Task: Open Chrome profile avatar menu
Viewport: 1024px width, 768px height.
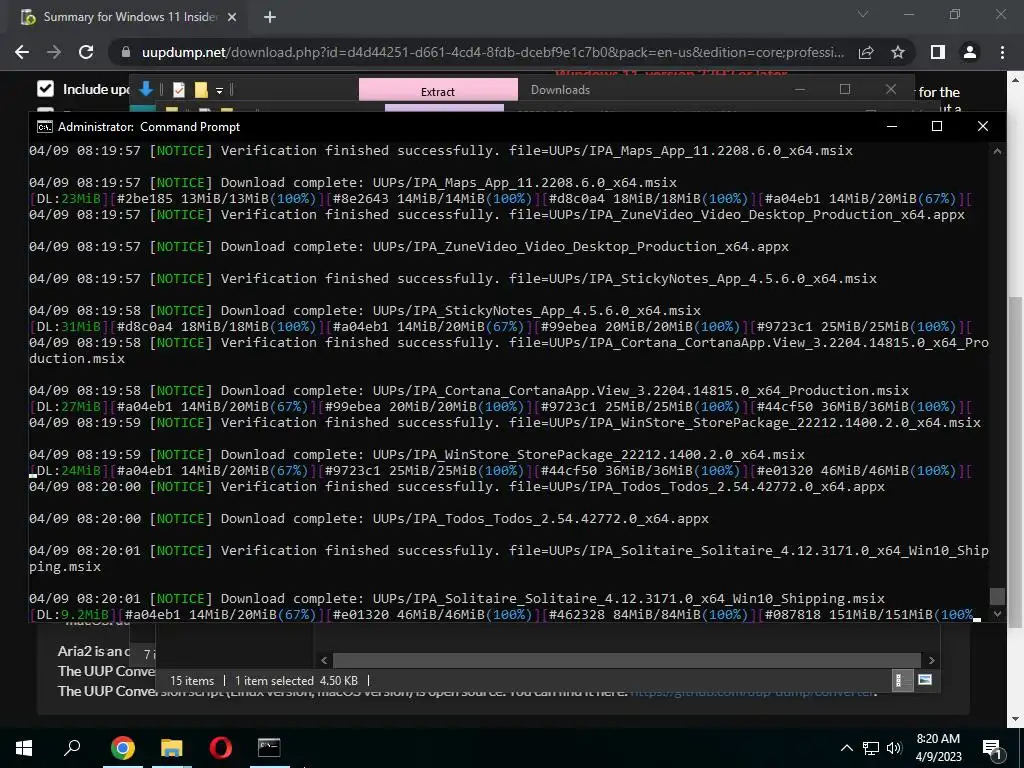Action: pos(970,52)
